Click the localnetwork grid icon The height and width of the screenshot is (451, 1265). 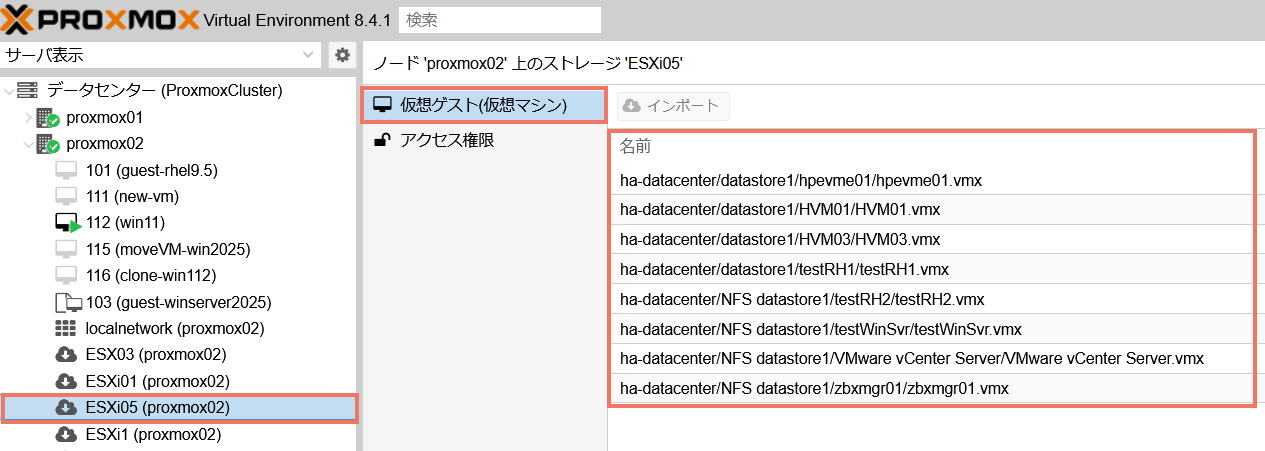(x=66, y=328)
